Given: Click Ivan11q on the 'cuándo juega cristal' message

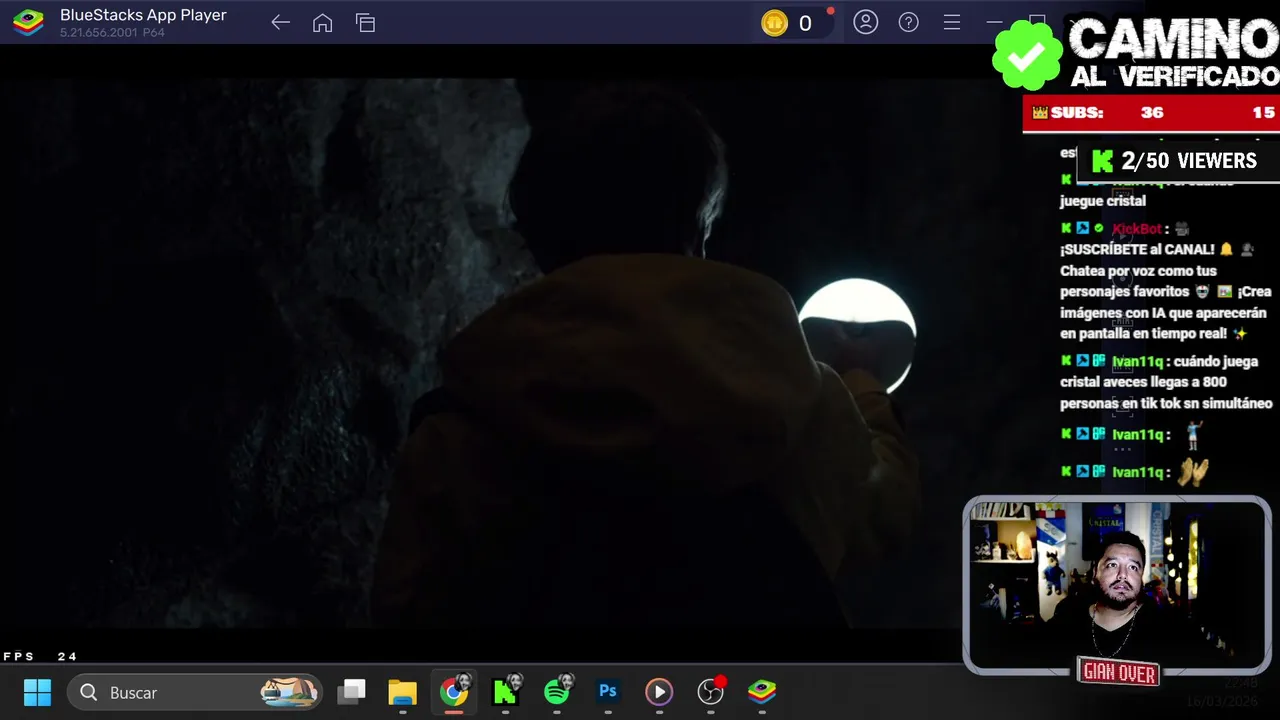Looking at the screenshot, I should (x=1137, y=361).
